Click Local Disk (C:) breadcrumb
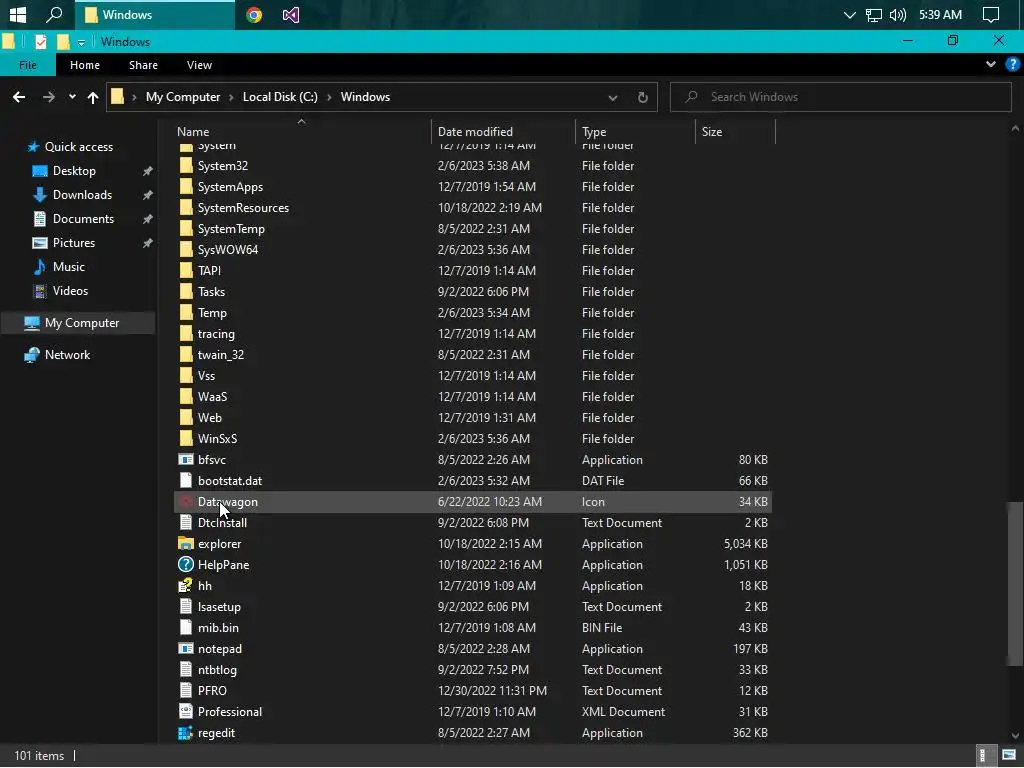 280,97
